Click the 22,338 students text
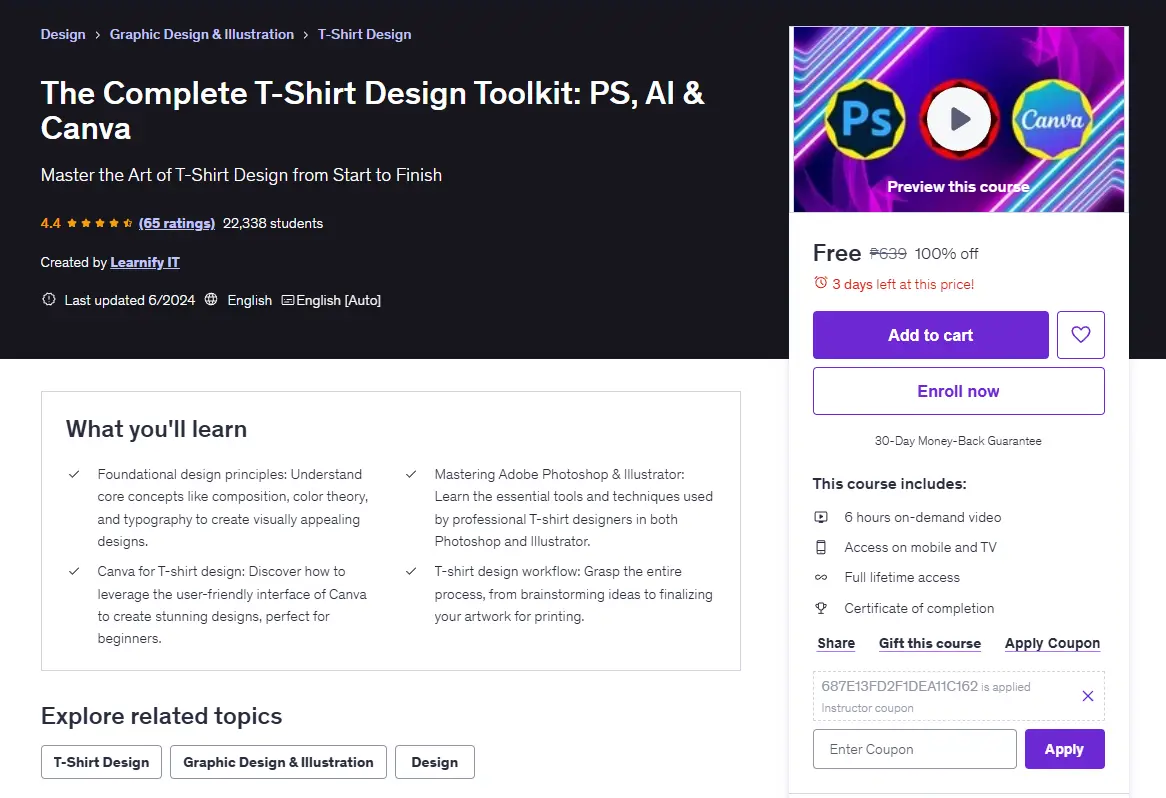Screen dimensions: 1166x798 pos(273,223)
